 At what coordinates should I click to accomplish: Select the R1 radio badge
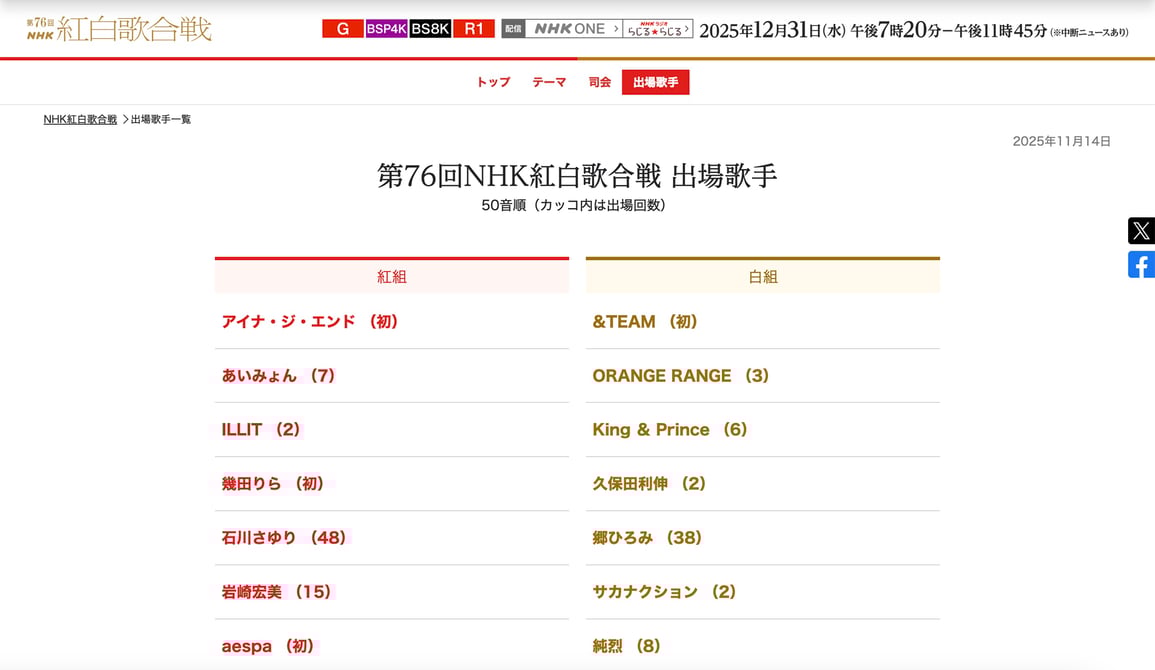472,28
